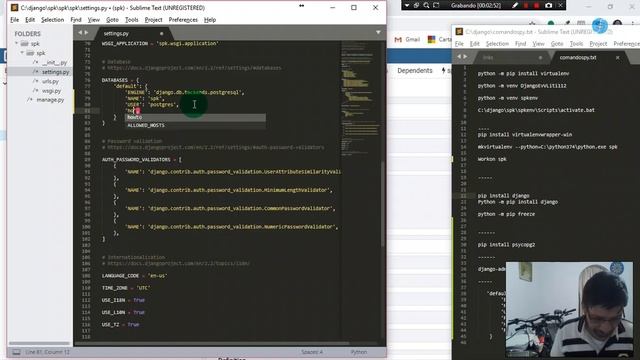Open the Dependents tab in browser page
The width and height of the screenshot is (640, 360).
(x=415, y=70)
